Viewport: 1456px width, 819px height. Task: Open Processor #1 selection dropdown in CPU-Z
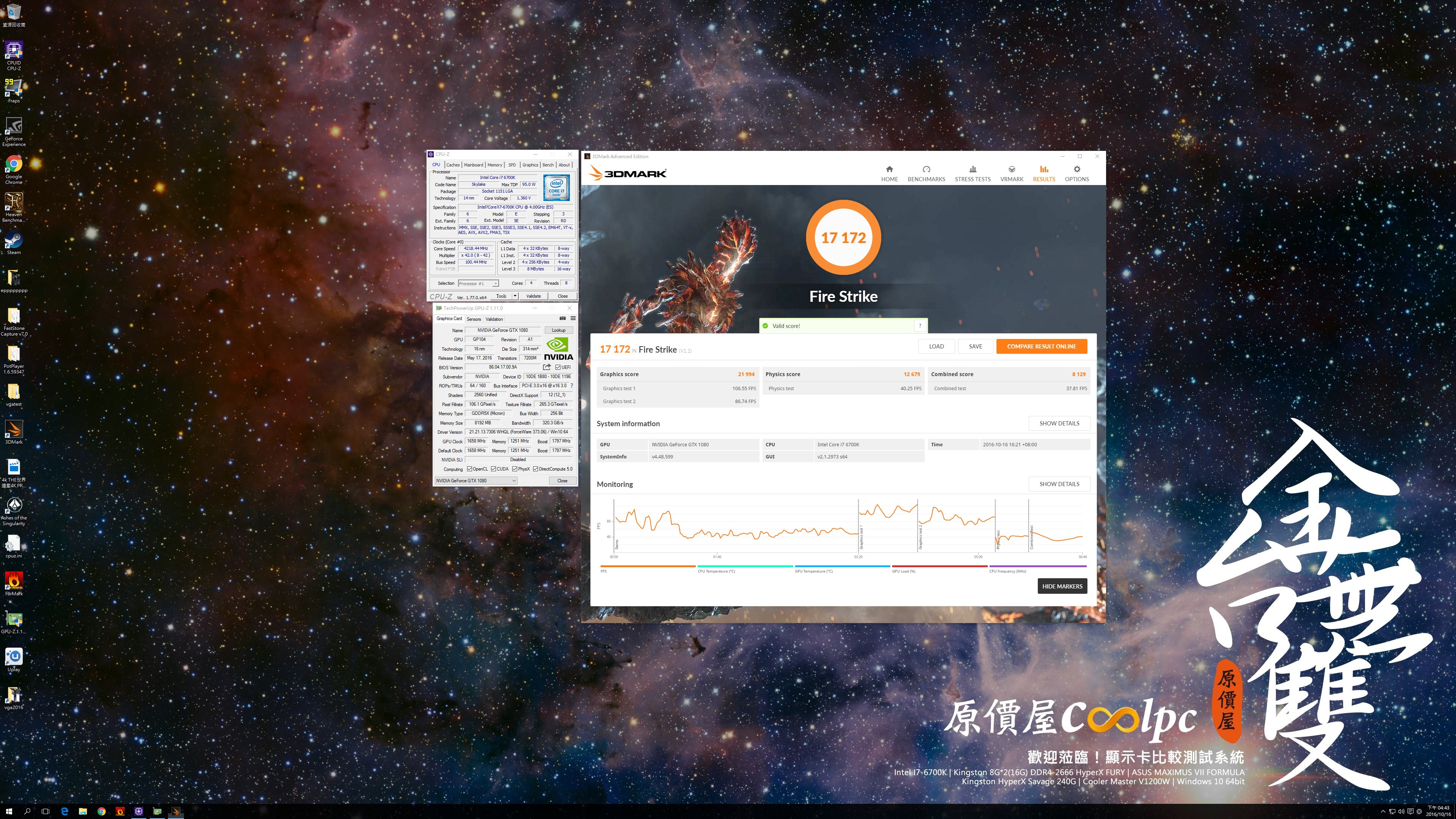(x=478, y=283)
